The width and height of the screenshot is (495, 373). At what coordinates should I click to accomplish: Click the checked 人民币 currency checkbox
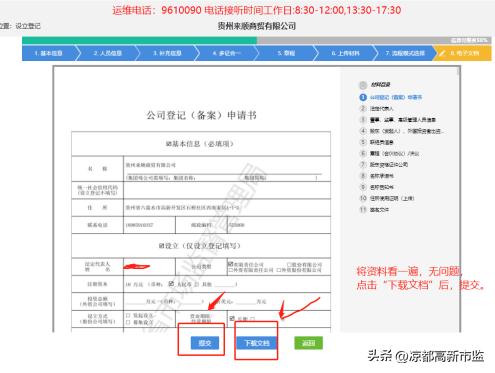coord(171,284)
